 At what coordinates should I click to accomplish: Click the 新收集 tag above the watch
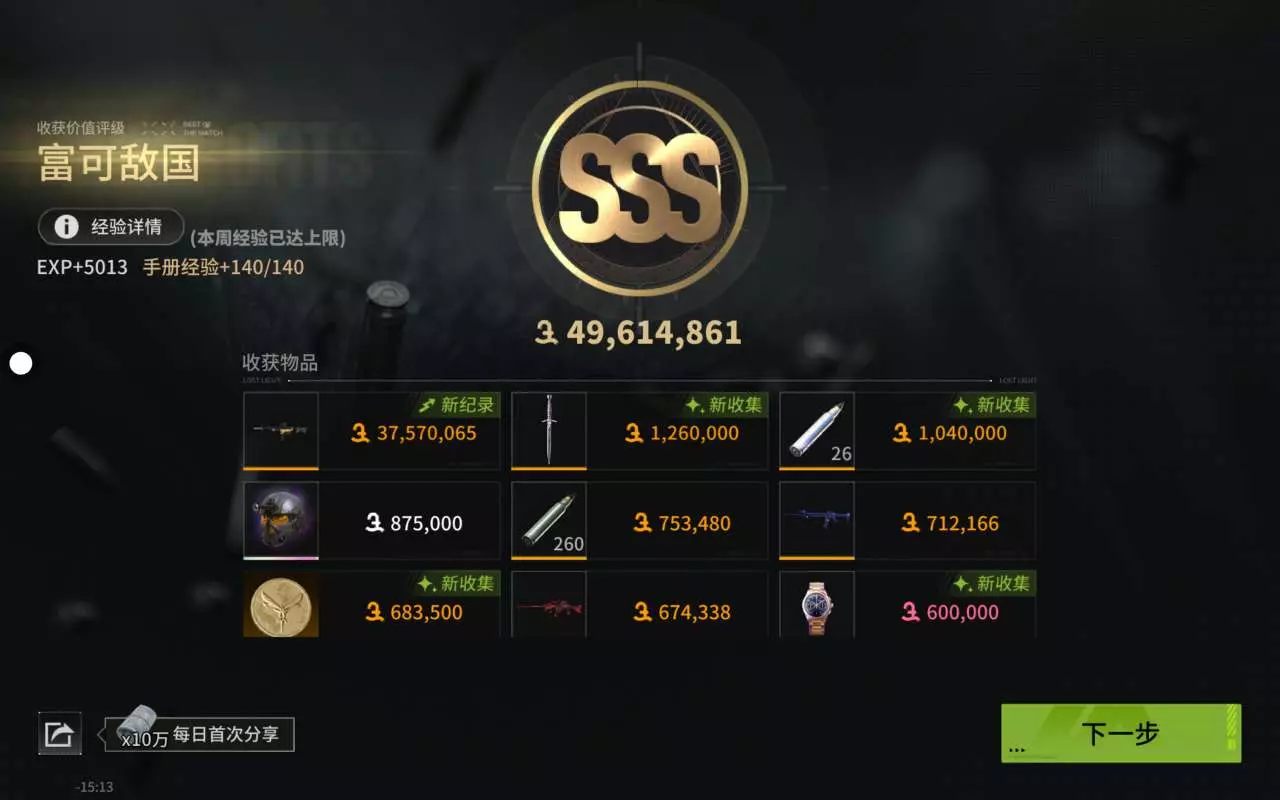click(x=991, y=583)
